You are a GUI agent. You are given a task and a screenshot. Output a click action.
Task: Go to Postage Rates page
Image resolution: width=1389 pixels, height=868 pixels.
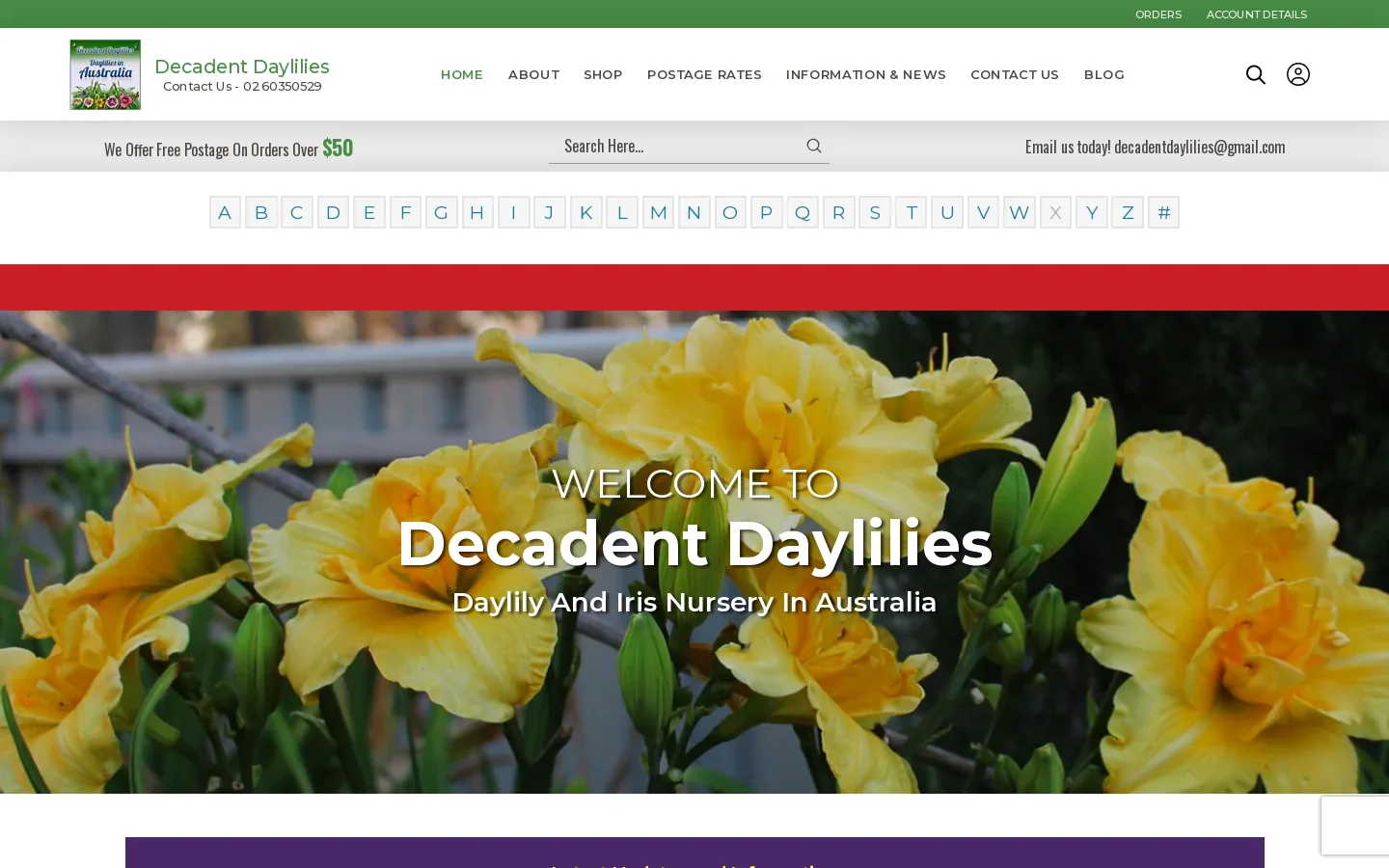click(704, 74)
